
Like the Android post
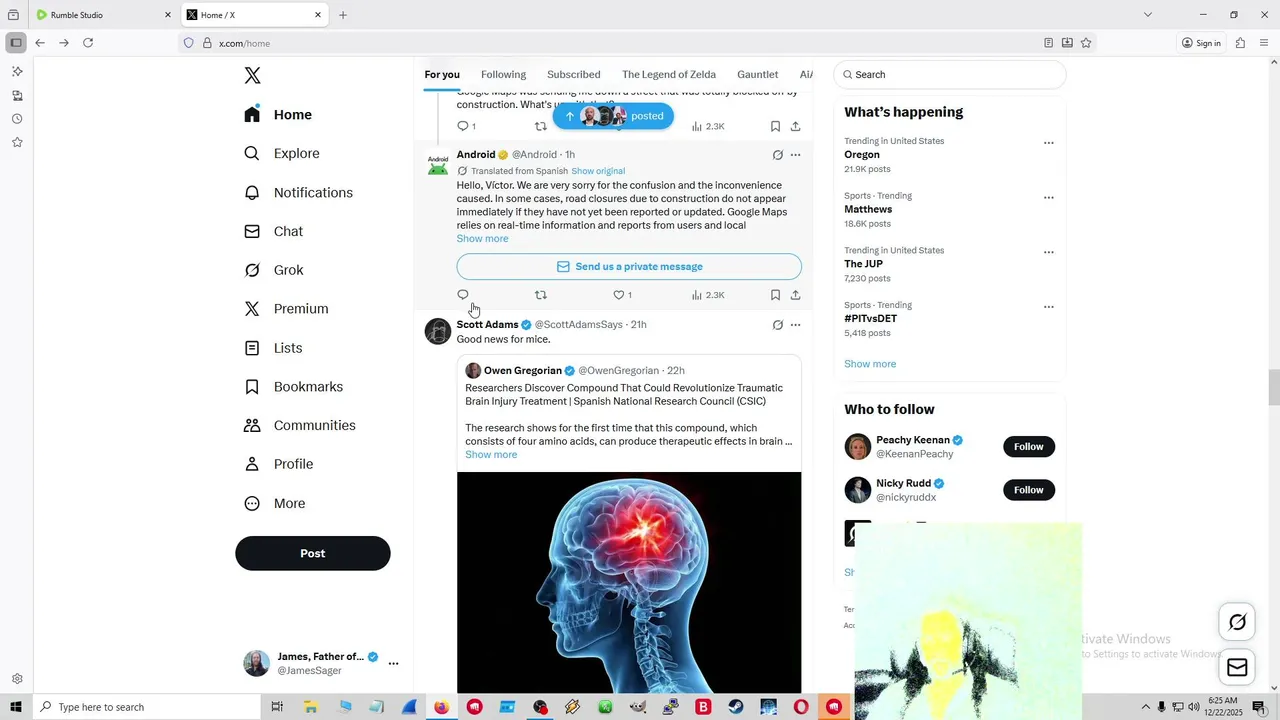[622, 295]
